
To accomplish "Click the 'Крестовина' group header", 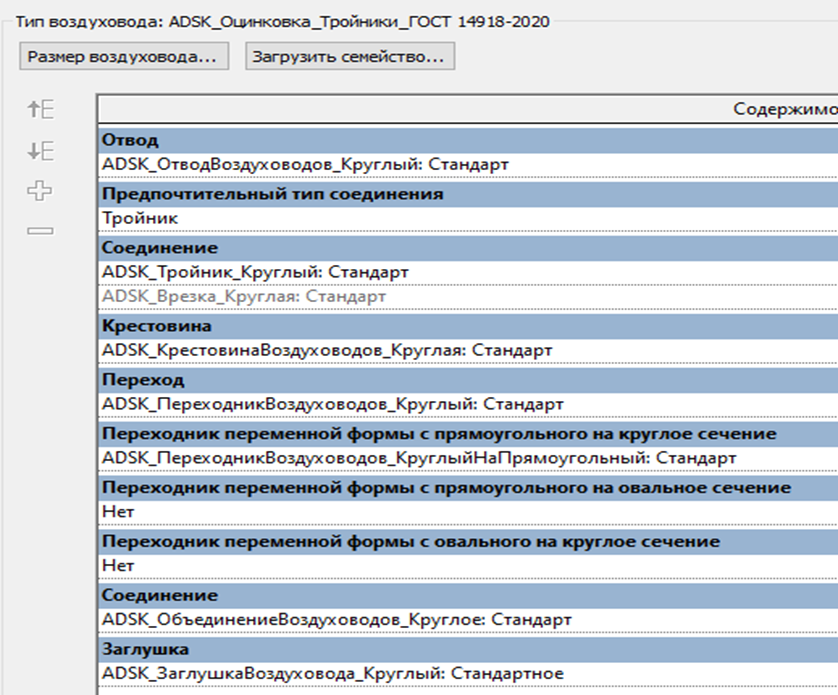I will click(468, 326).
